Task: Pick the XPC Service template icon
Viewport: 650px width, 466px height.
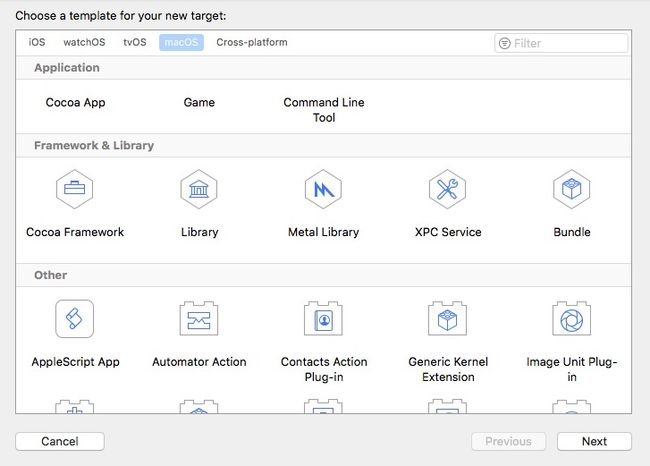Action: (x=447, y=189)
